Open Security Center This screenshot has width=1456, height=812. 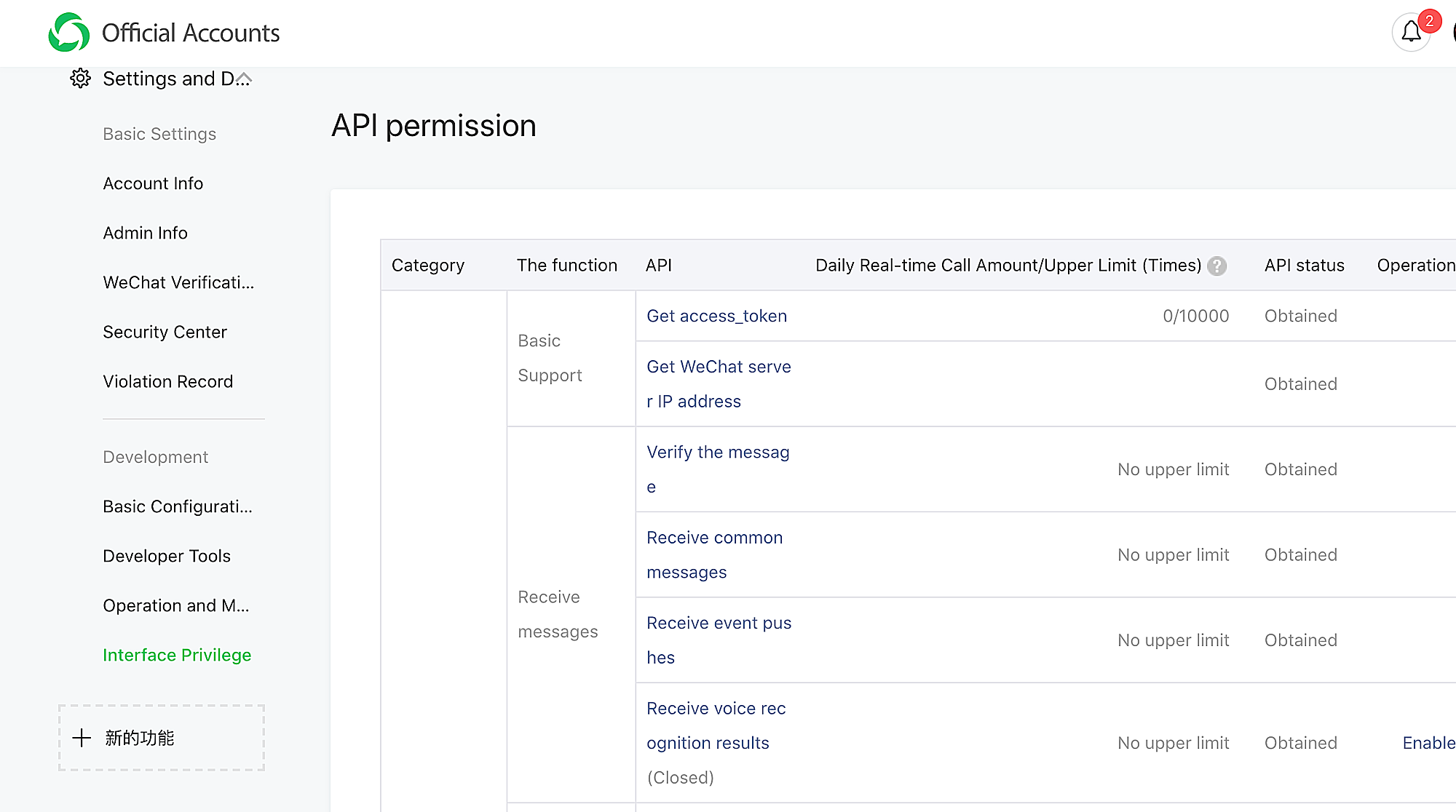[x=165, y=332]
